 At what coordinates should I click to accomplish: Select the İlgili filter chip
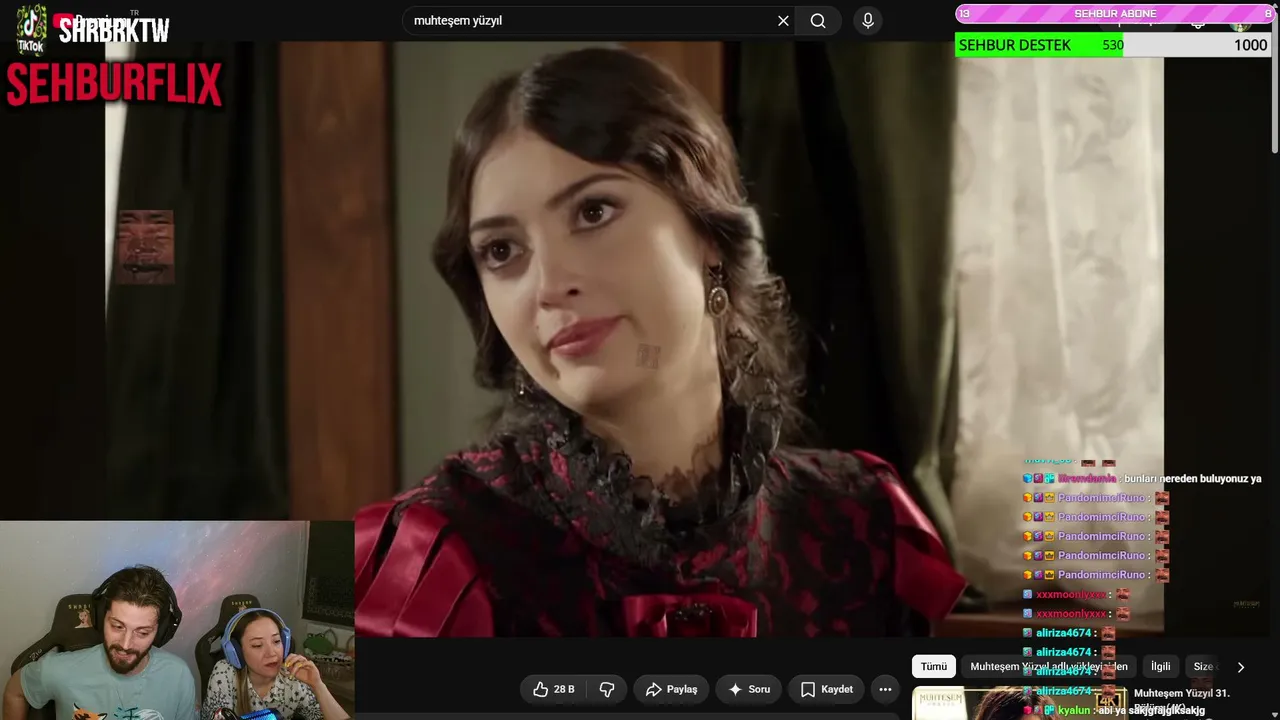(1161, 667)
